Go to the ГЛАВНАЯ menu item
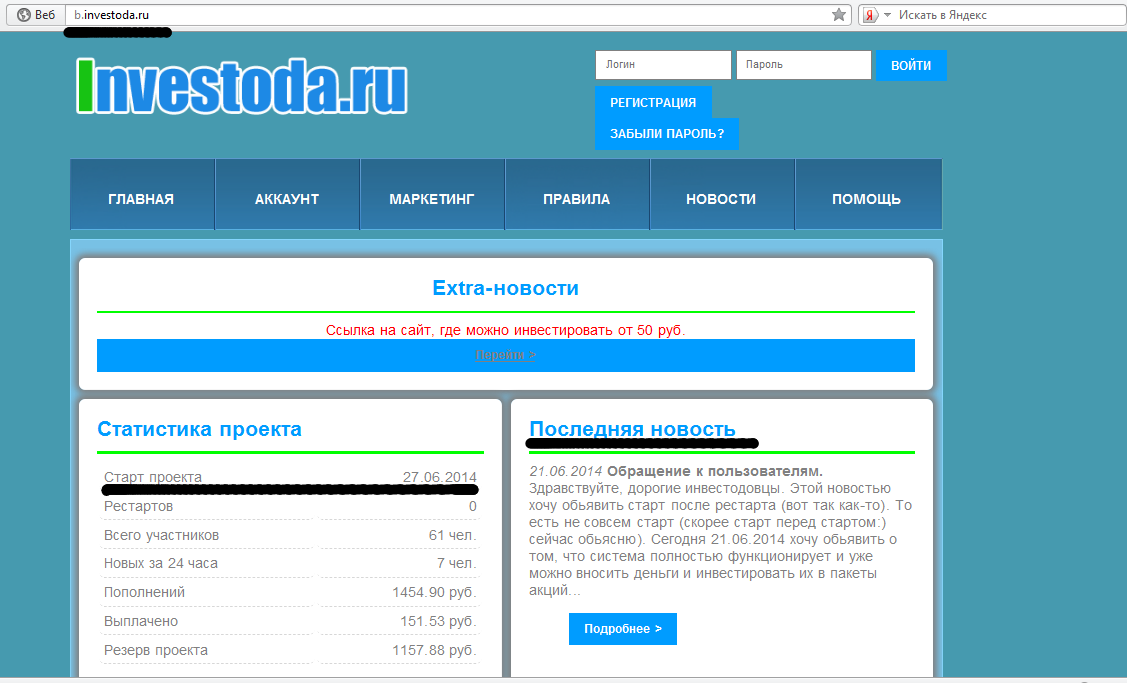The width and height of the screenshot is (1127, 683). [x=141, y=199]
